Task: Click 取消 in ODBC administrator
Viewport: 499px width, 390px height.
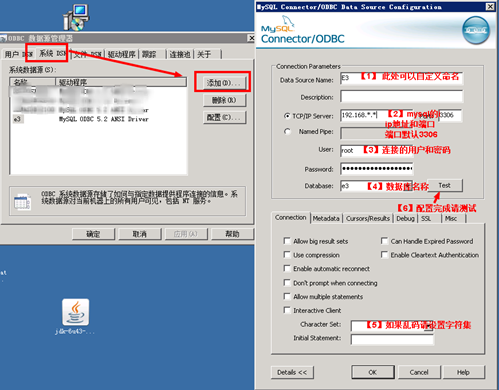Action: (140, 234)
